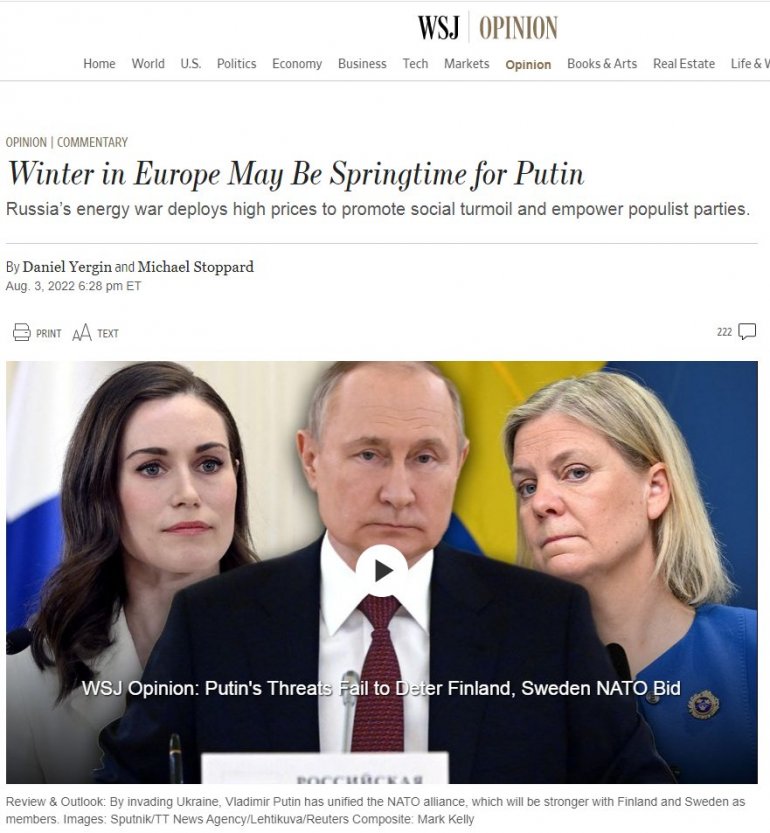Go to the Tech section
The image size is (770, 833).
(415, 64)
